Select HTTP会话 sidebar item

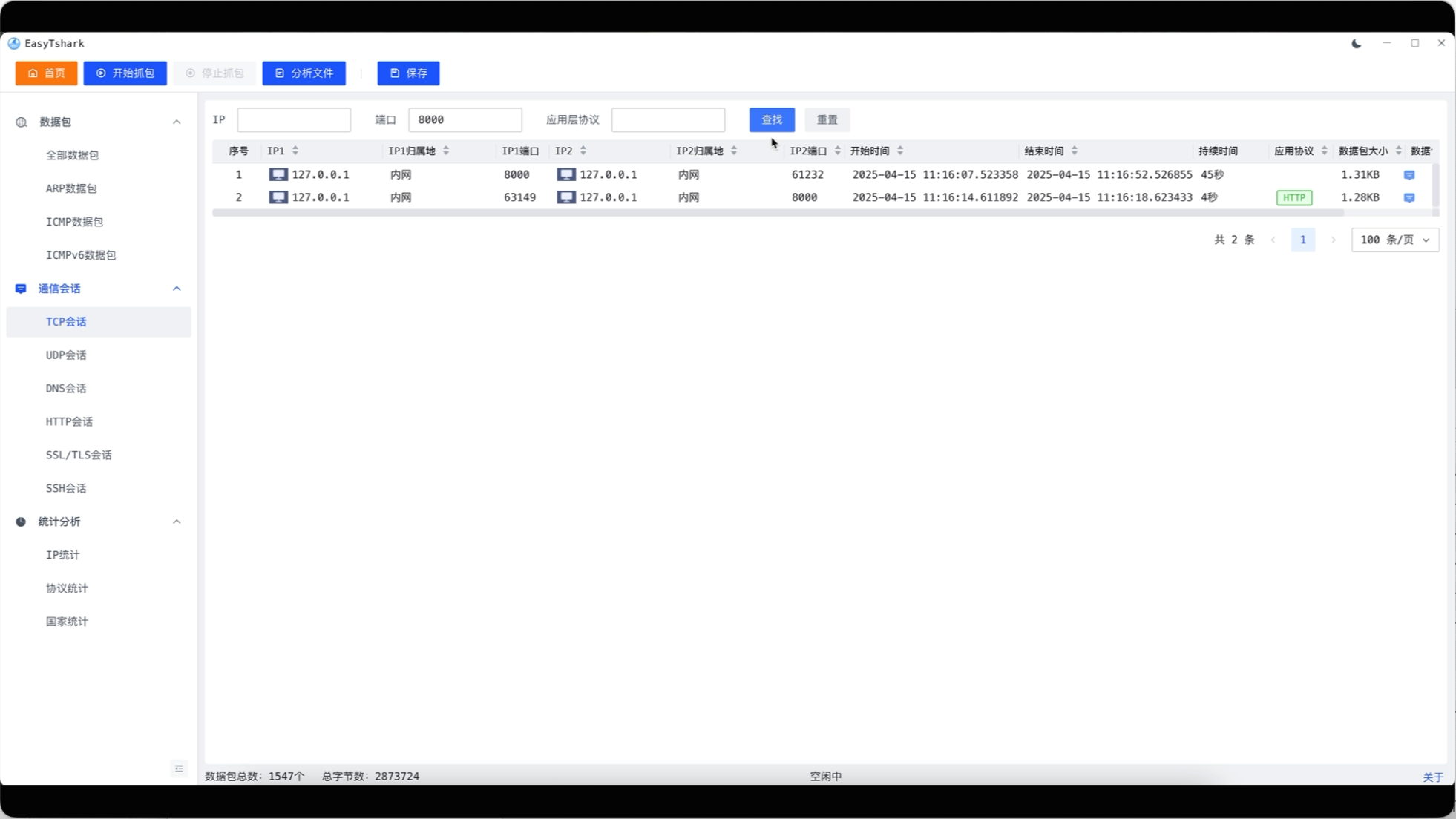tap(69, 421)
